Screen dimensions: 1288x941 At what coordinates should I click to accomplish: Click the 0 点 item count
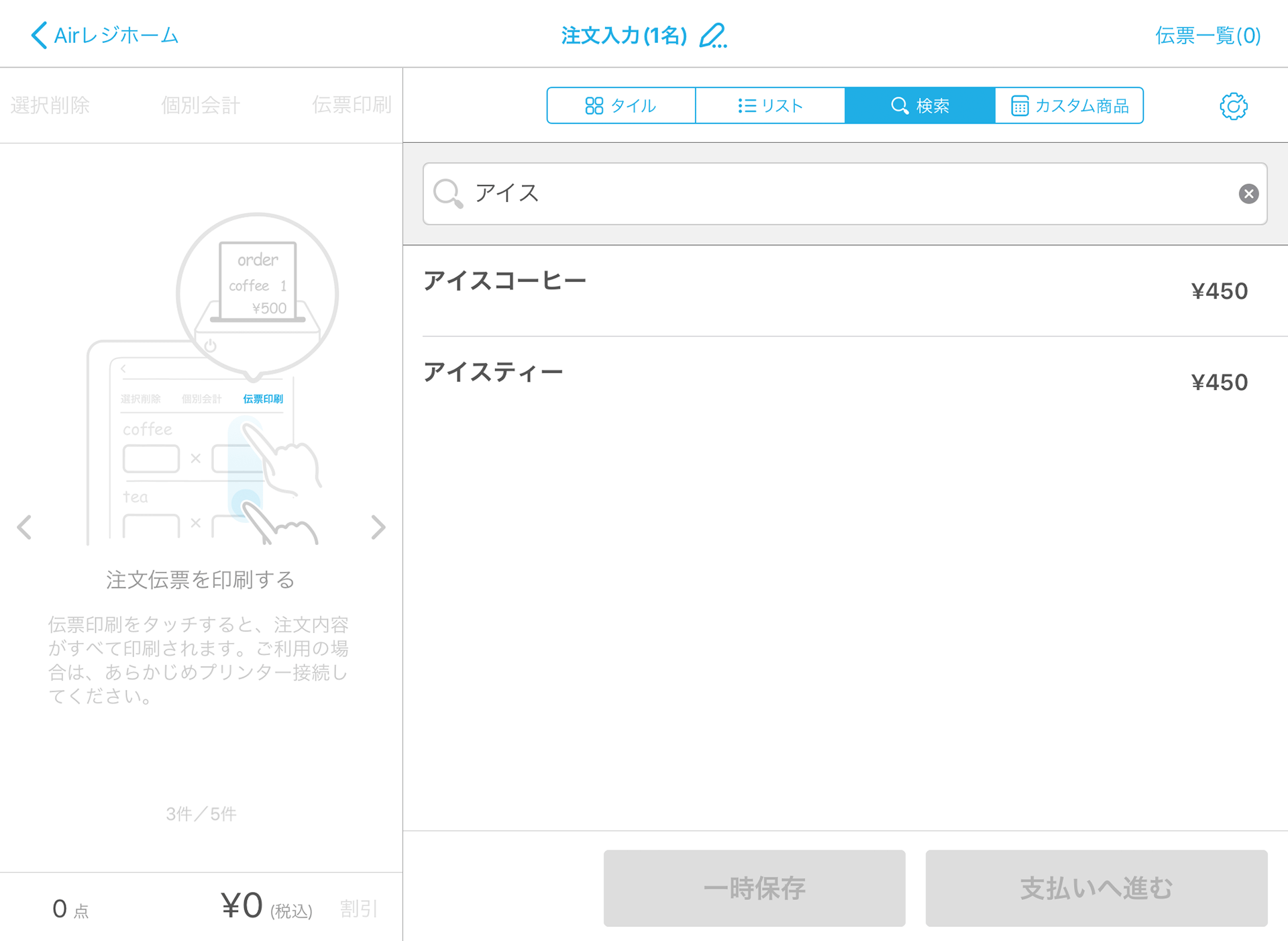coord(70,909)
